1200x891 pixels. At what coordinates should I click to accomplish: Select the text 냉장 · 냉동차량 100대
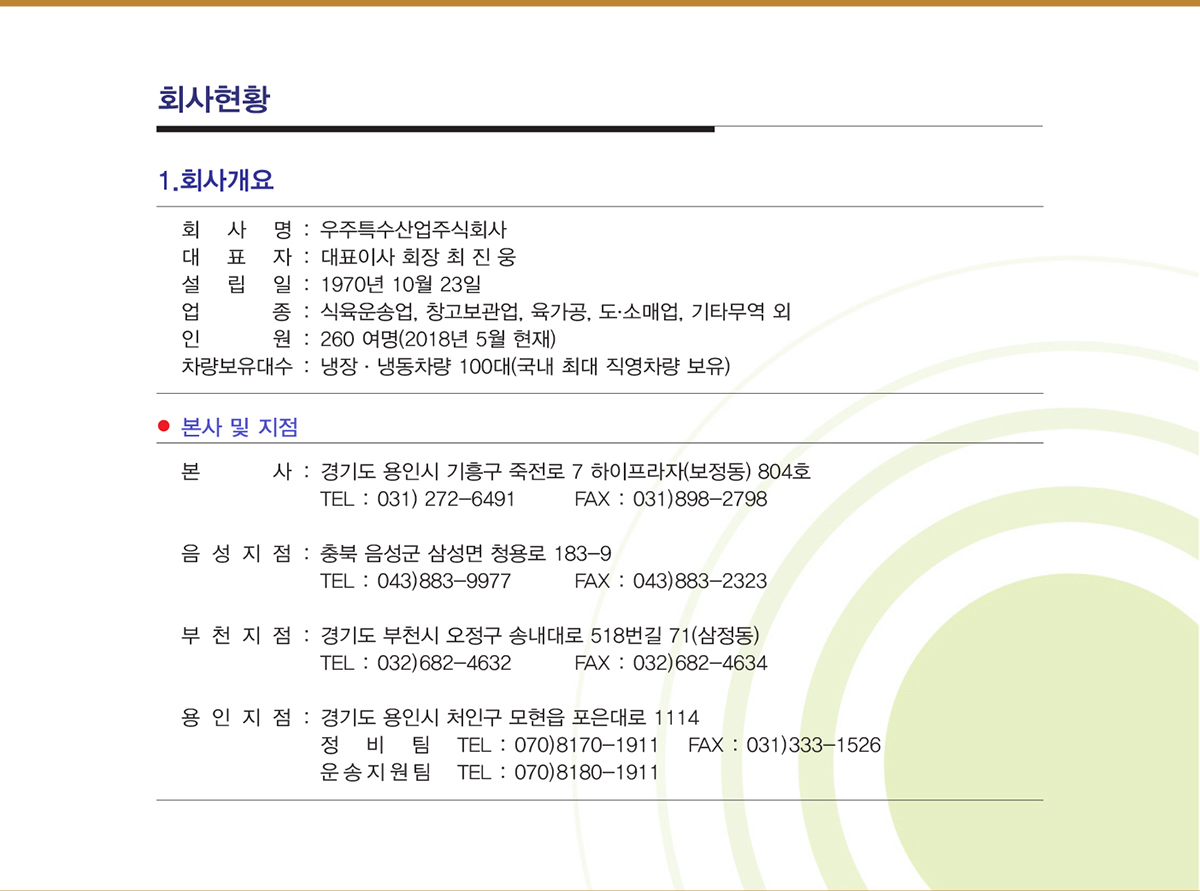pos(414,369)
